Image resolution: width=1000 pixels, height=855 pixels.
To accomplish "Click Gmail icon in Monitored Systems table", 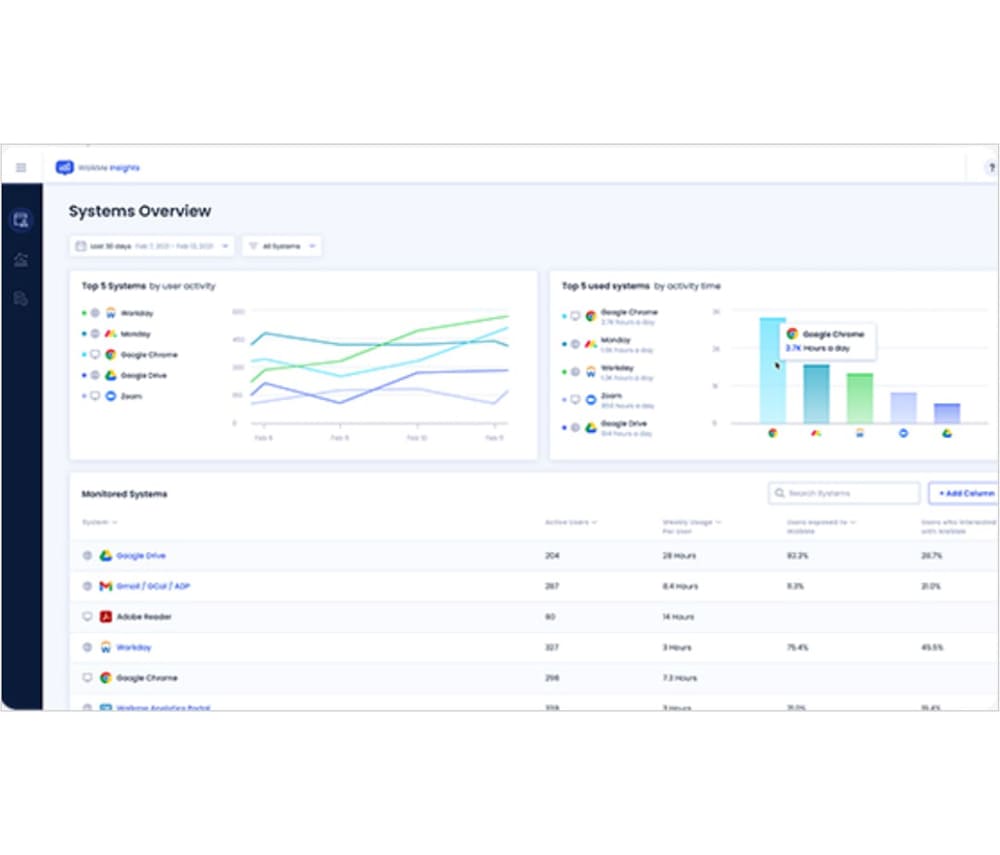I will pyautogui.click(x=105, y=586).
